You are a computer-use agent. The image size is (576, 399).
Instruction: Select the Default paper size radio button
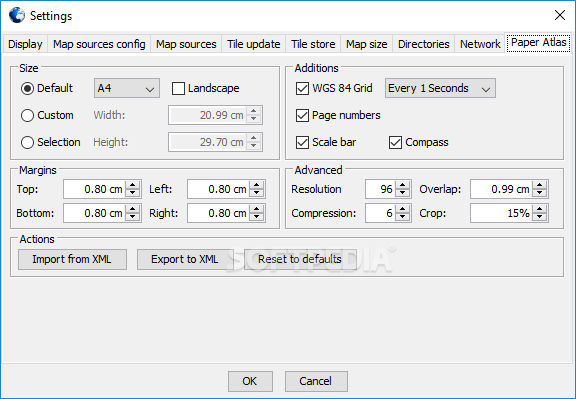28,88
